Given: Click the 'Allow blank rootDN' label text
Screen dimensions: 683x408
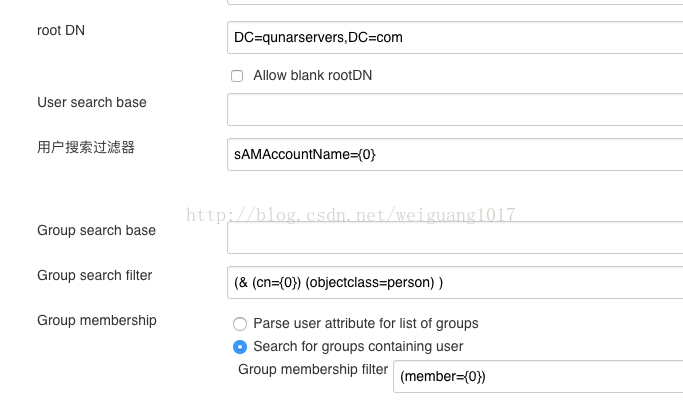Looking at the screenshot, I should [312, 75].
